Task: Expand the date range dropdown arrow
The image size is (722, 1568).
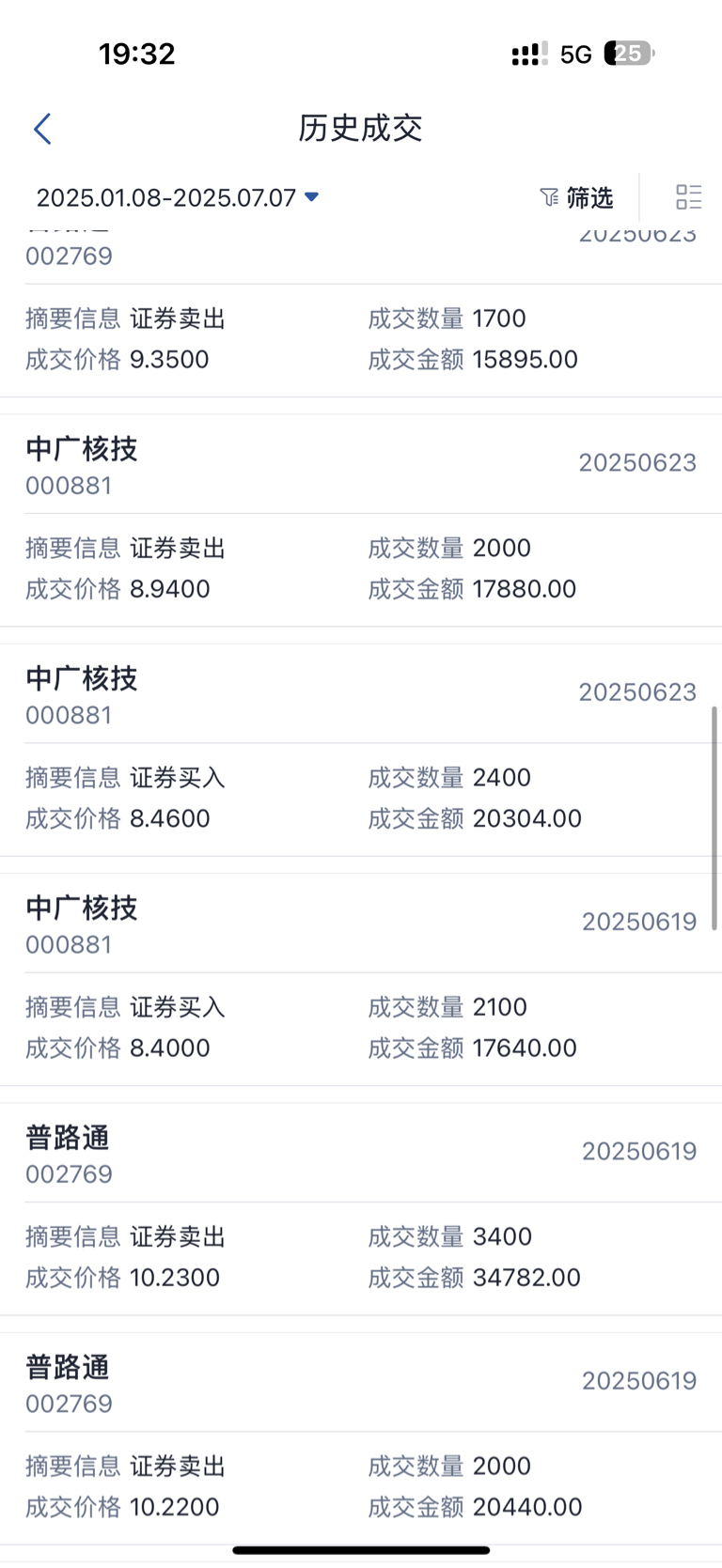Action: point(312,197)
